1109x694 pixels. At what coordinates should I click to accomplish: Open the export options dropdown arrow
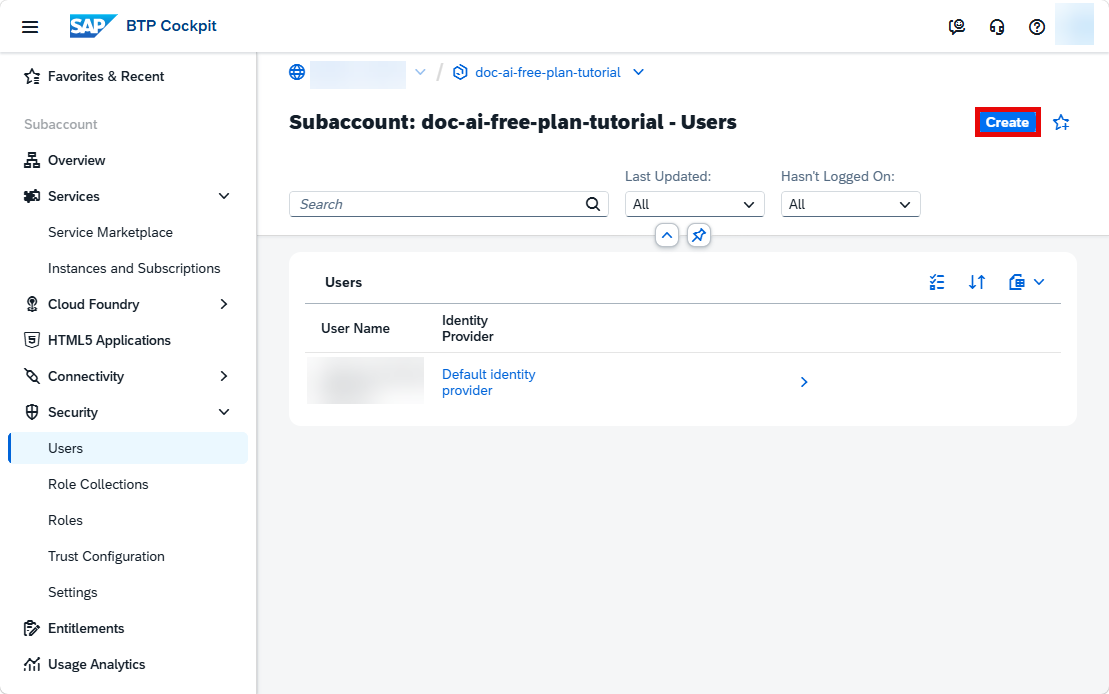[1039, 282]
